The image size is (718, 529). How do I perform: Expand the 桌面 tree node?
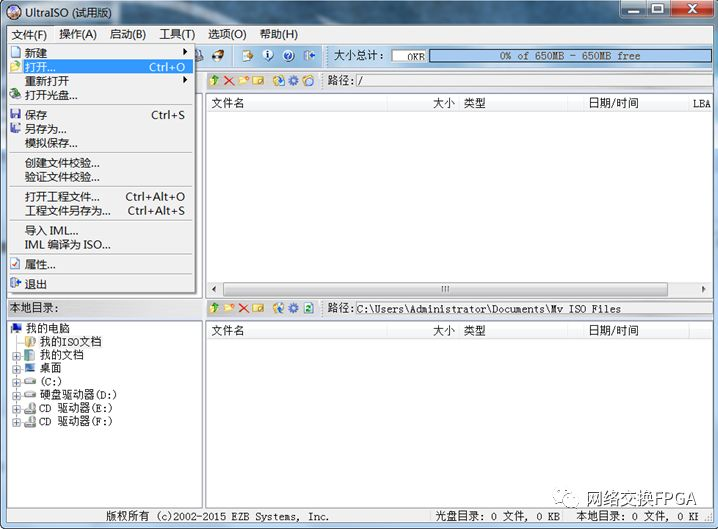(16, 369)
